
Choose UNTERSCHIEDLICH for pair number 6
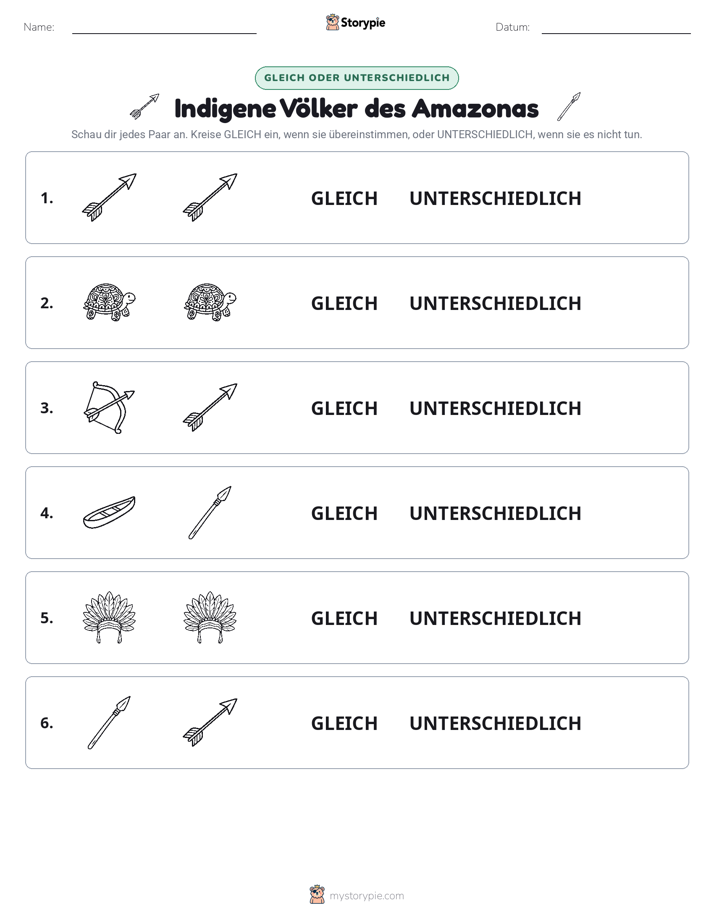(x=495, y=723)
